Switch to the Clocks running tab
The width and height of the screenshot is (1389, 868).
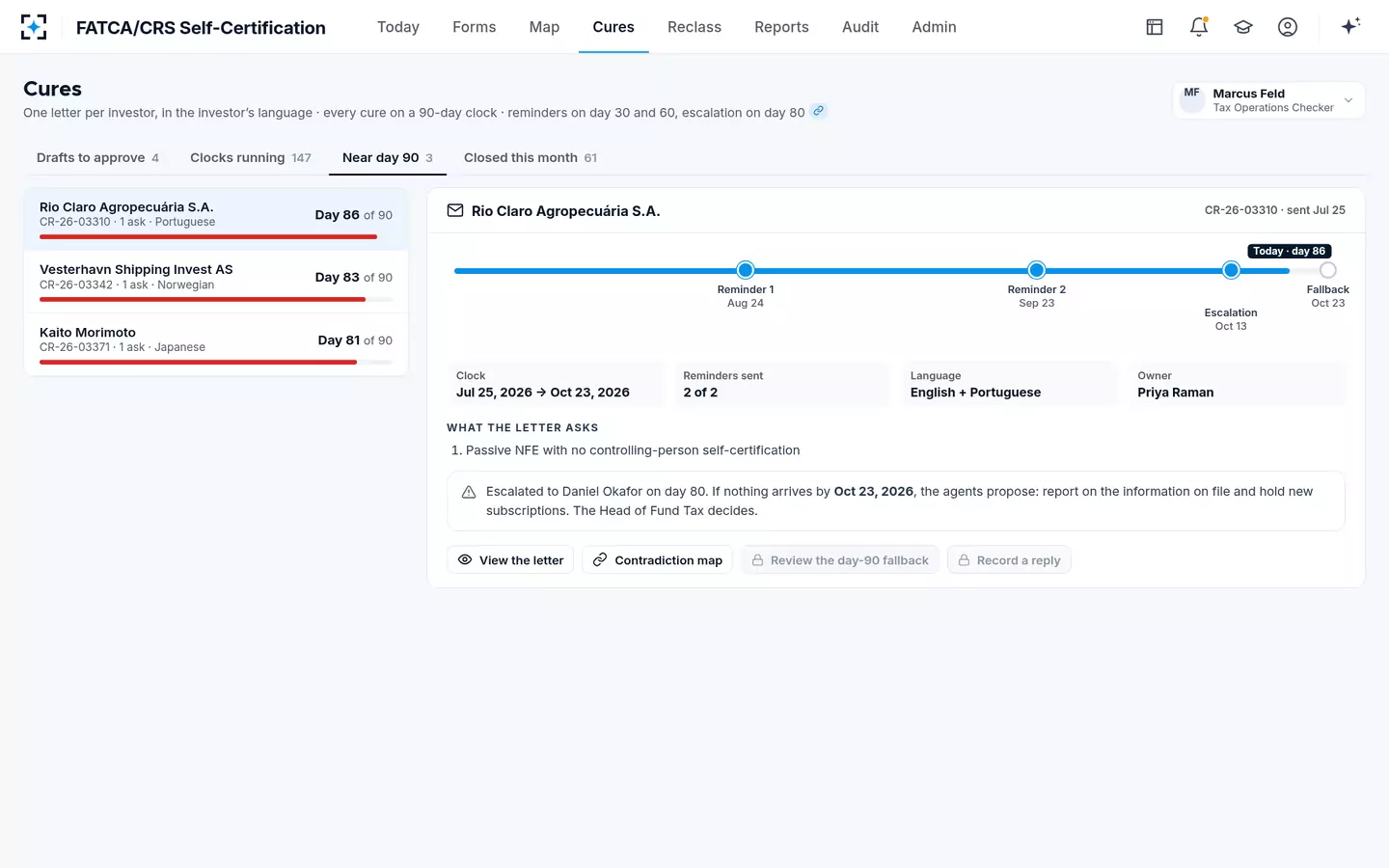tap(251, 157)
